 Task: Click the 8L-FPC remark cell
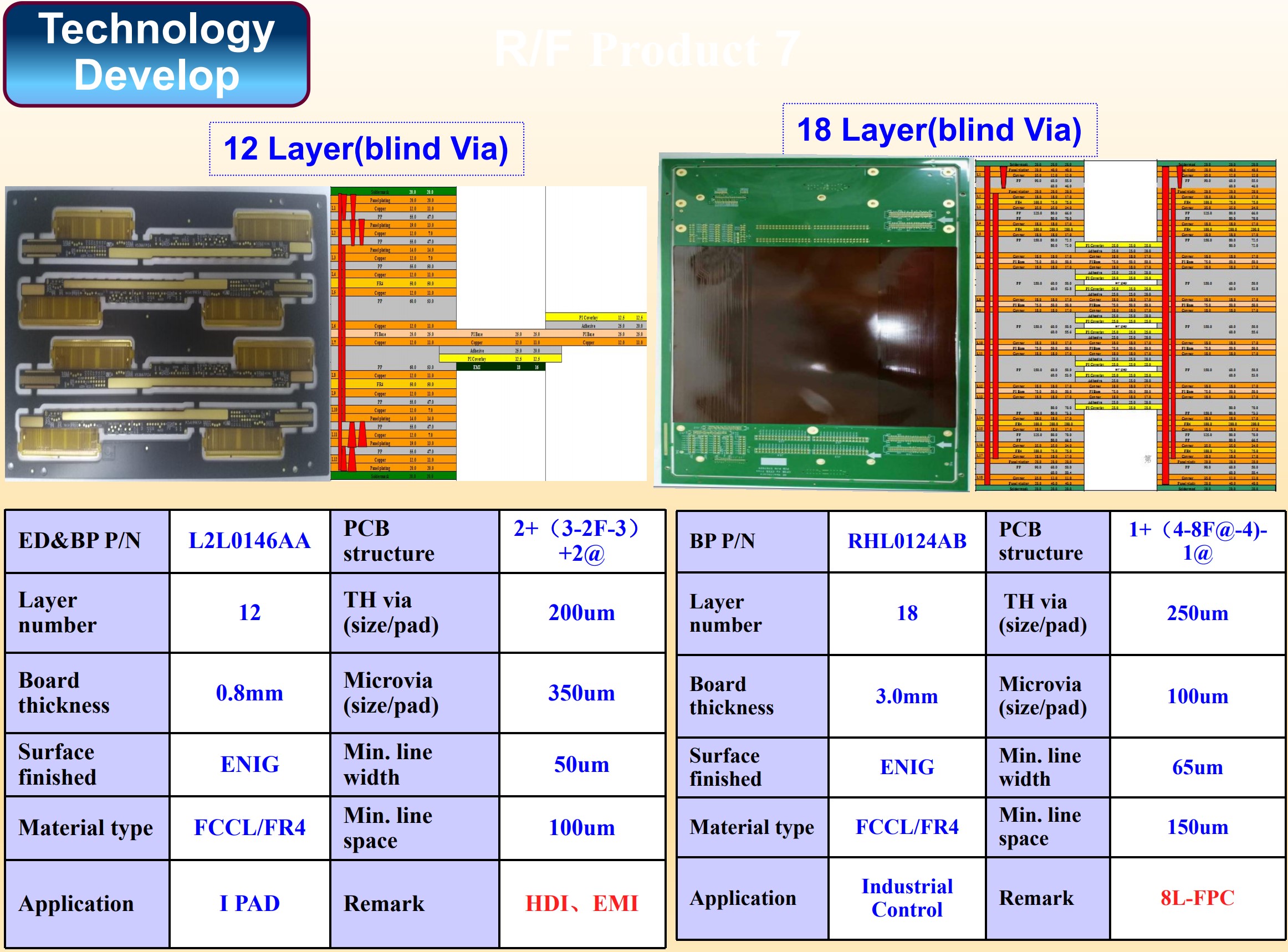point(1197,897)
